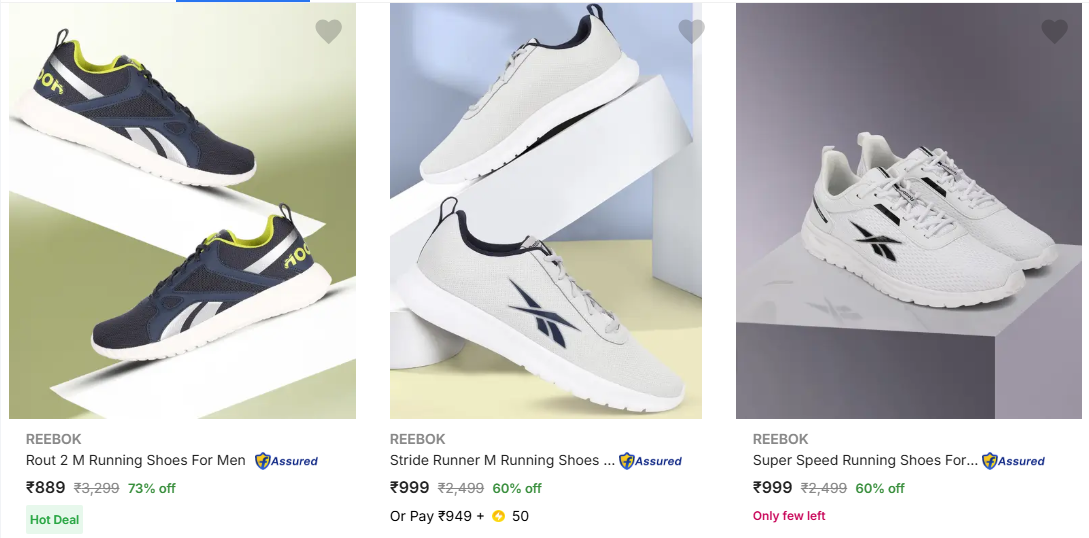This screenshot has height=538, width=1089.
Task: Click the Hot Deal tag
Action: pos(54,520)
